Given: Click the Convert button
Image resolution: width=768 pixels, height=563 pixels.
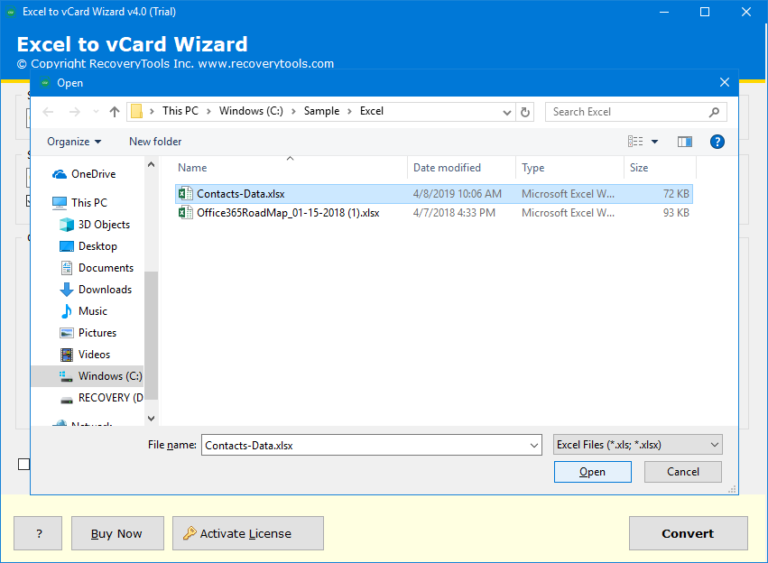Looking at the screenshot, I should coord(688,533).
